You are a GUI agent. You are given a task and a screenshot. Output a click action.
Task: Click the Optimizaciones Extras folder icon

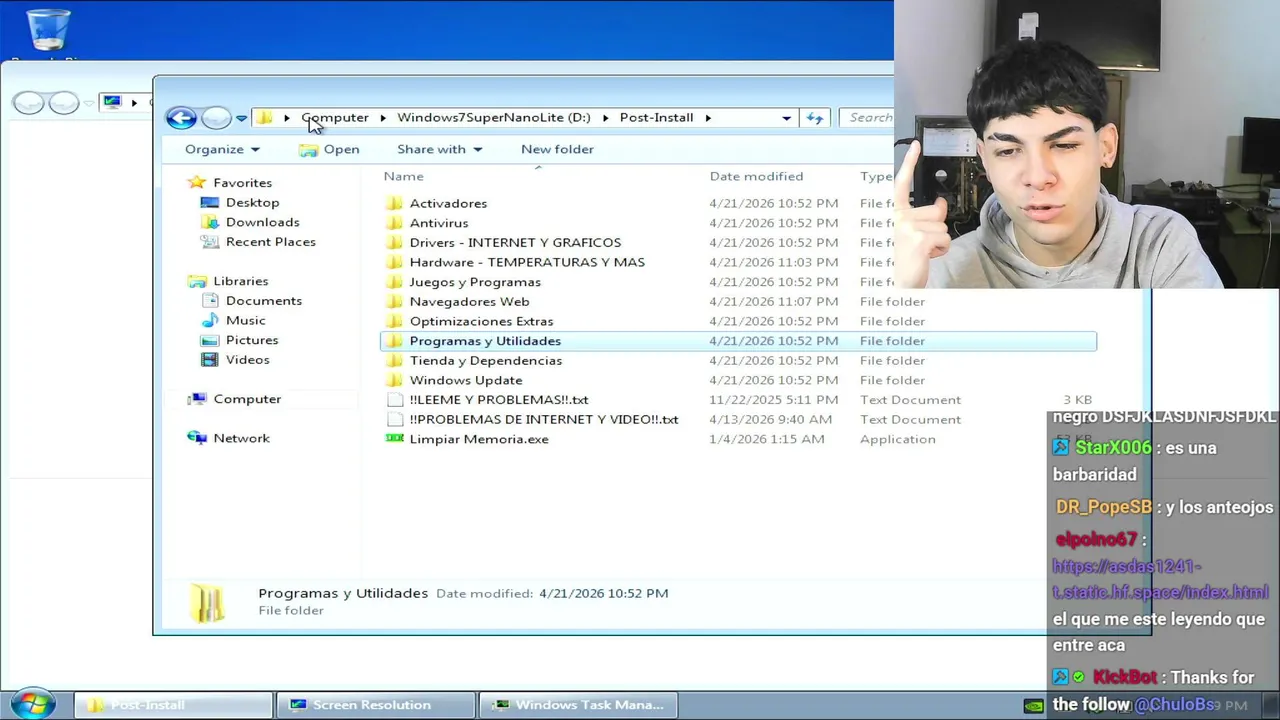coord(394,321)
